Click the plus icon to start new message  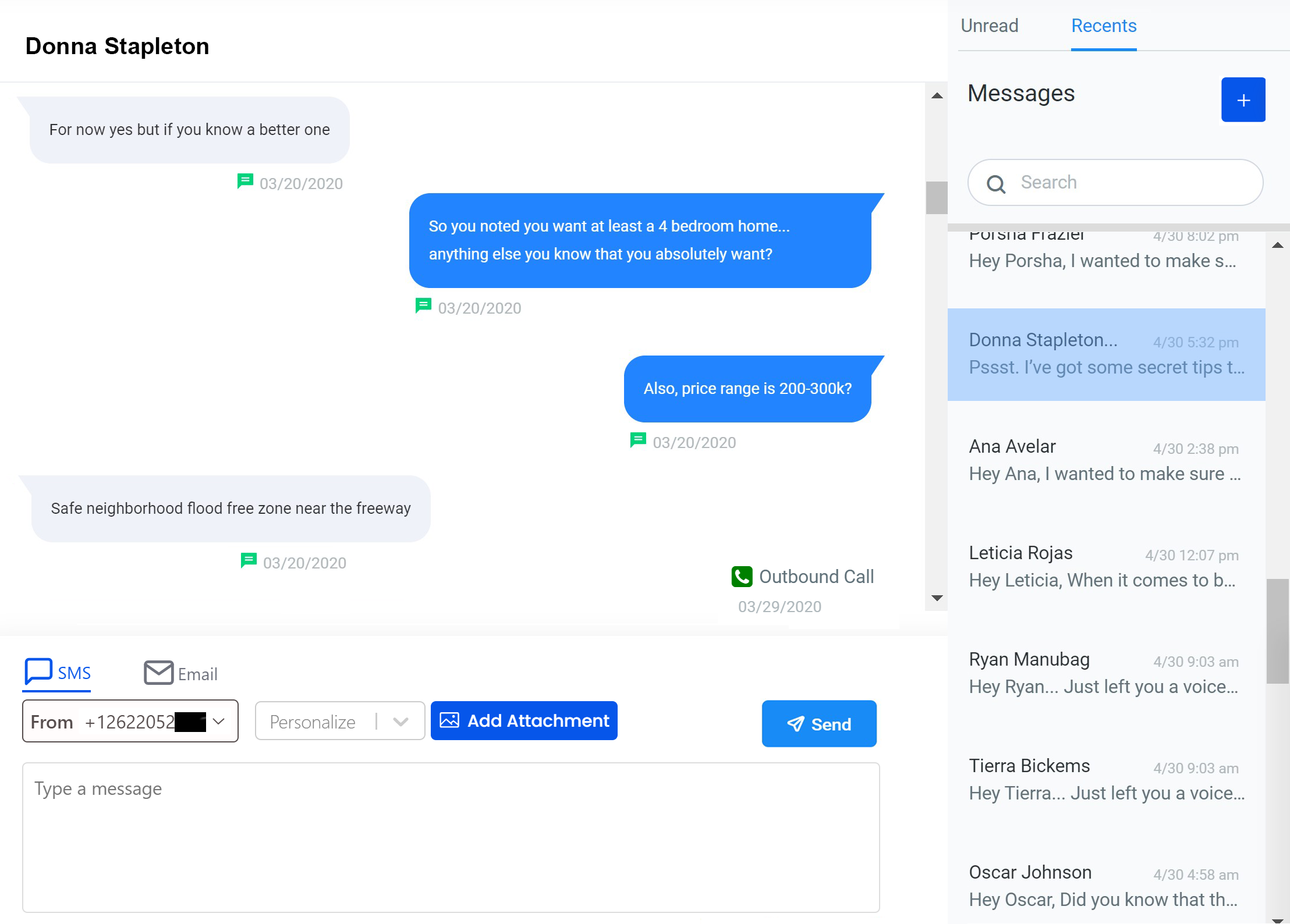pos(1243,100)
